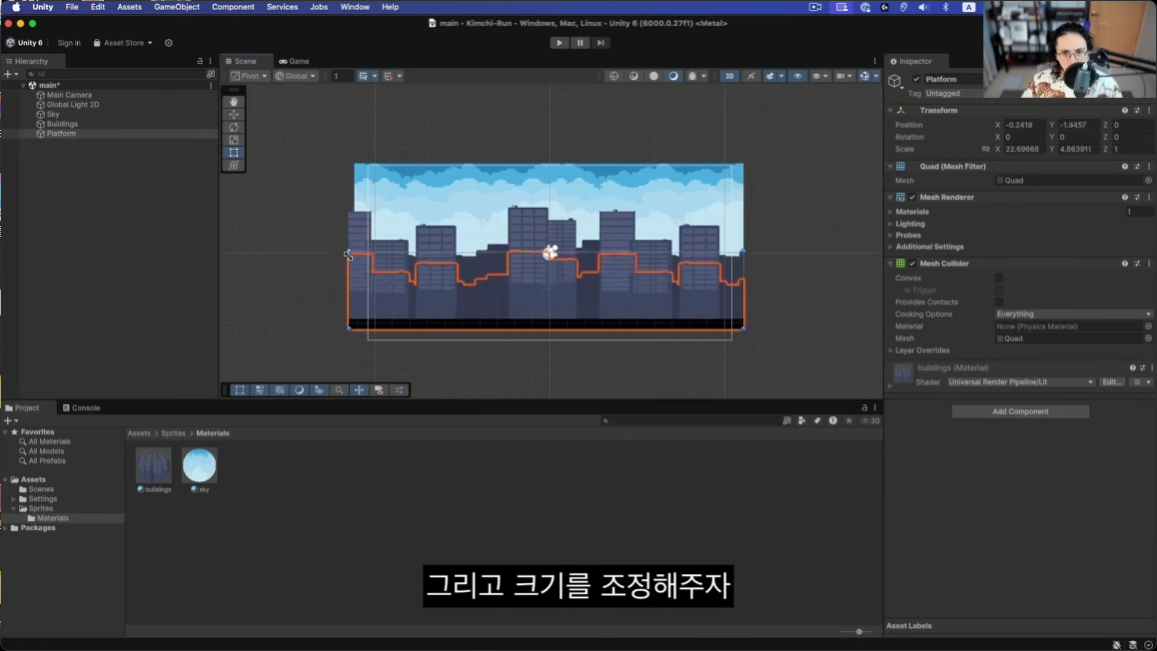The height and width of the screenshot is (651, 1157).
Task: Enable the Convex checkbox
Action: [x=999, y=278]
